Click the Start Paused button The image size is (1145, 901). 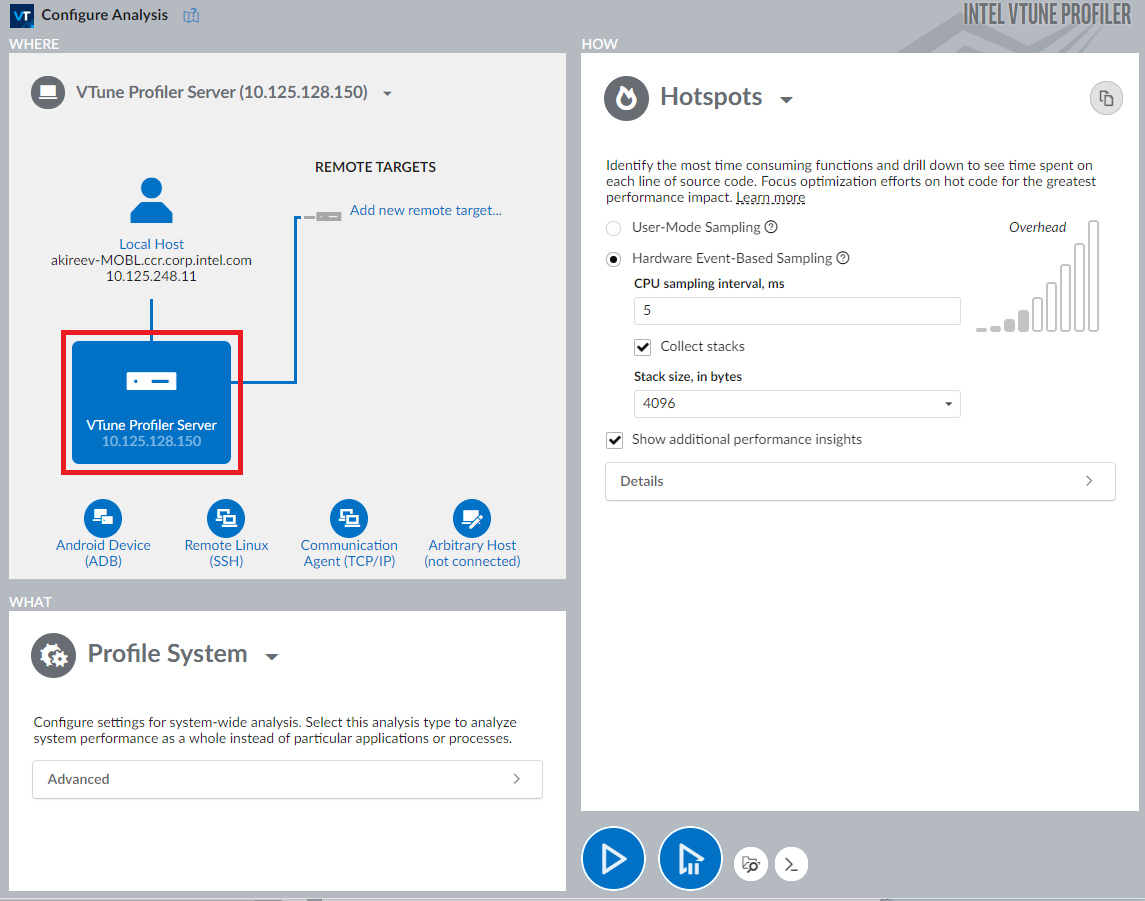[690, 859]
